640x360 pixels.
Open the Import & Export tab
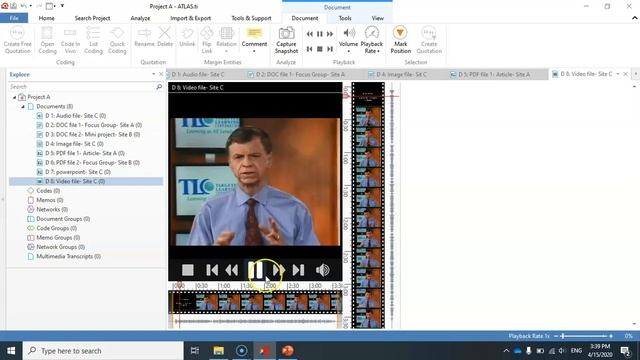pyautogui.click(x=190, y=18)
